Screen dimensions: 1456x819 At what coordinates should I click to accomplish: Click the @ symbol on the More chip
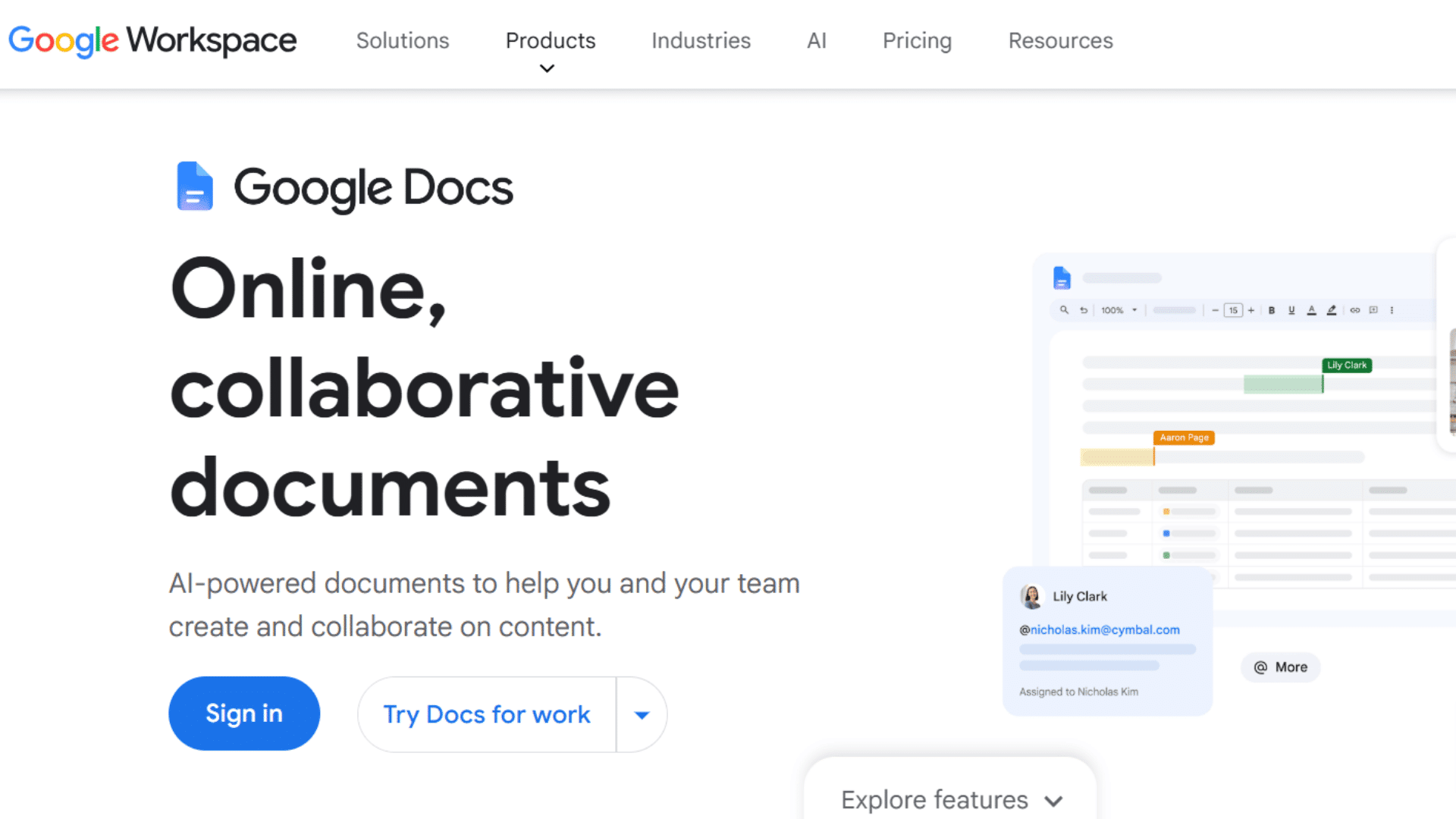(x=1260, y=667)
